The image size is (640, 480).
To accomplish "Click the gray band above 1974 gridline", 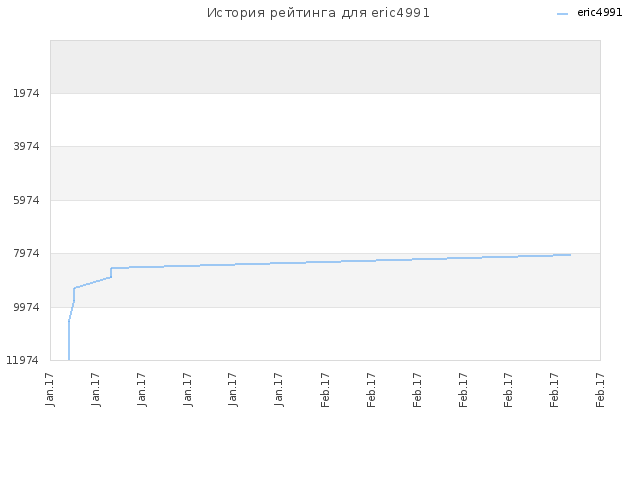I will [325, 67].
